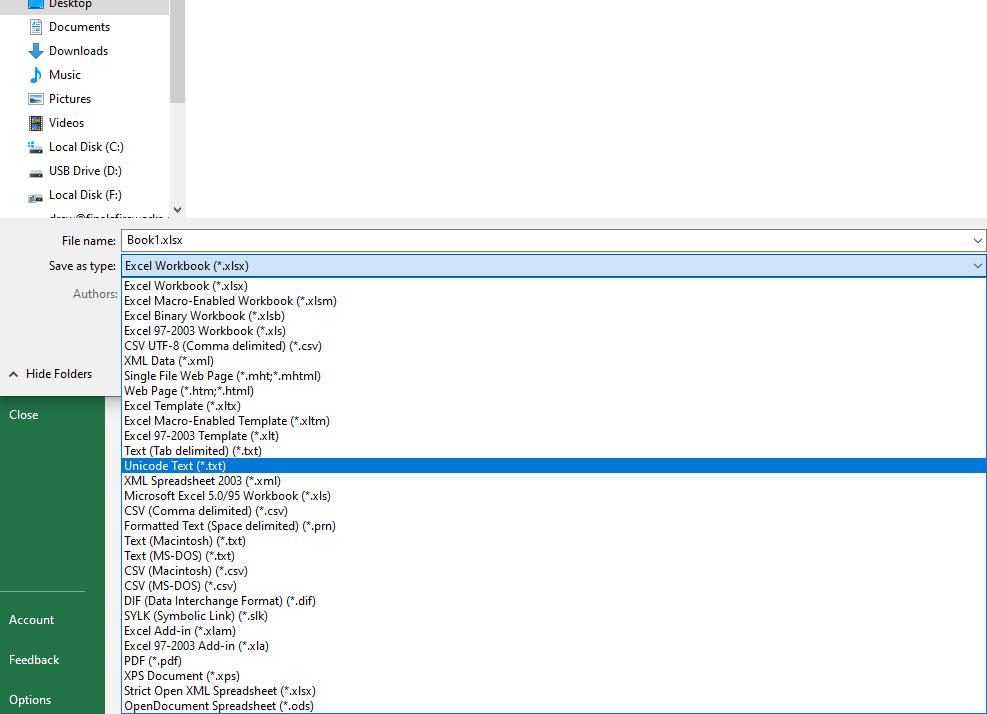Open Feedback in the backstage sidebar
This screenshot has width=987, height=714.
pyautogui.click(x=34, y=660)
